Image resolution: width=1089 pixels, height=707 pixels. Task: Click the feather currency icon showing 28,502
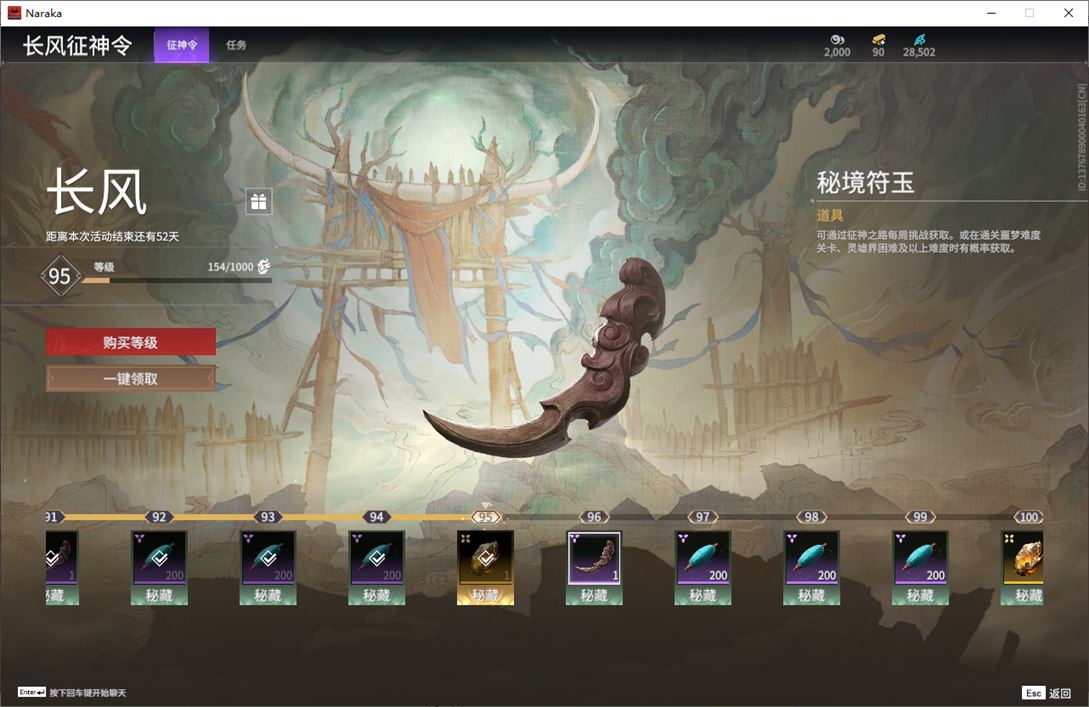[x=919, y=40]
